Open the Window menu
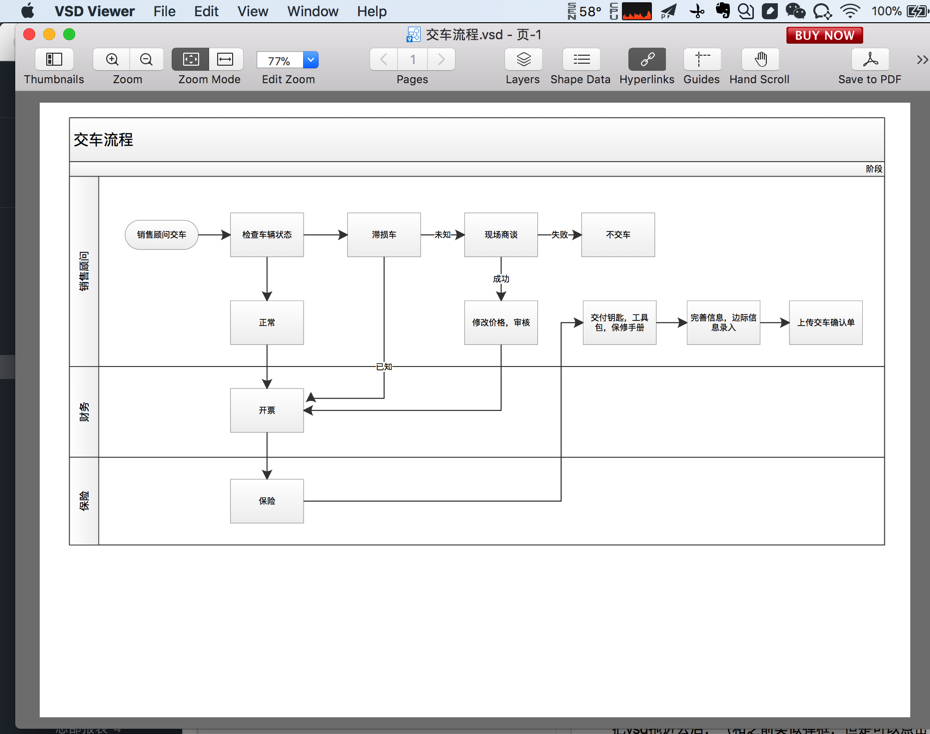The height and width of the screenshot is (734, 930). coord(313,11)
